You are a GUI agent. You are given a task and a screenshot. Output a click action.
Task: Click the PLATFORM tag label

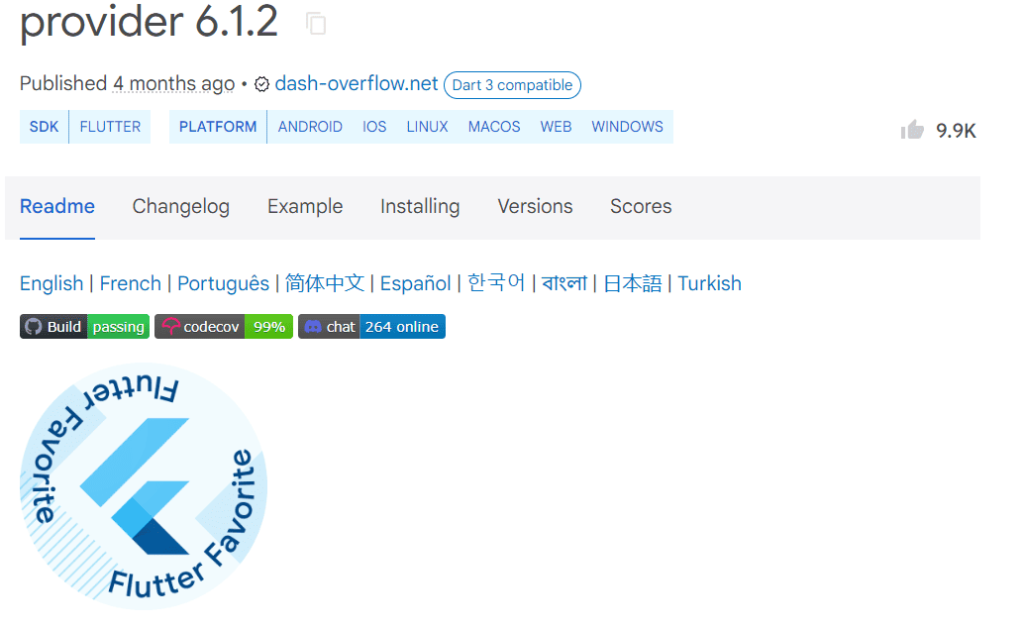[218, 127]
